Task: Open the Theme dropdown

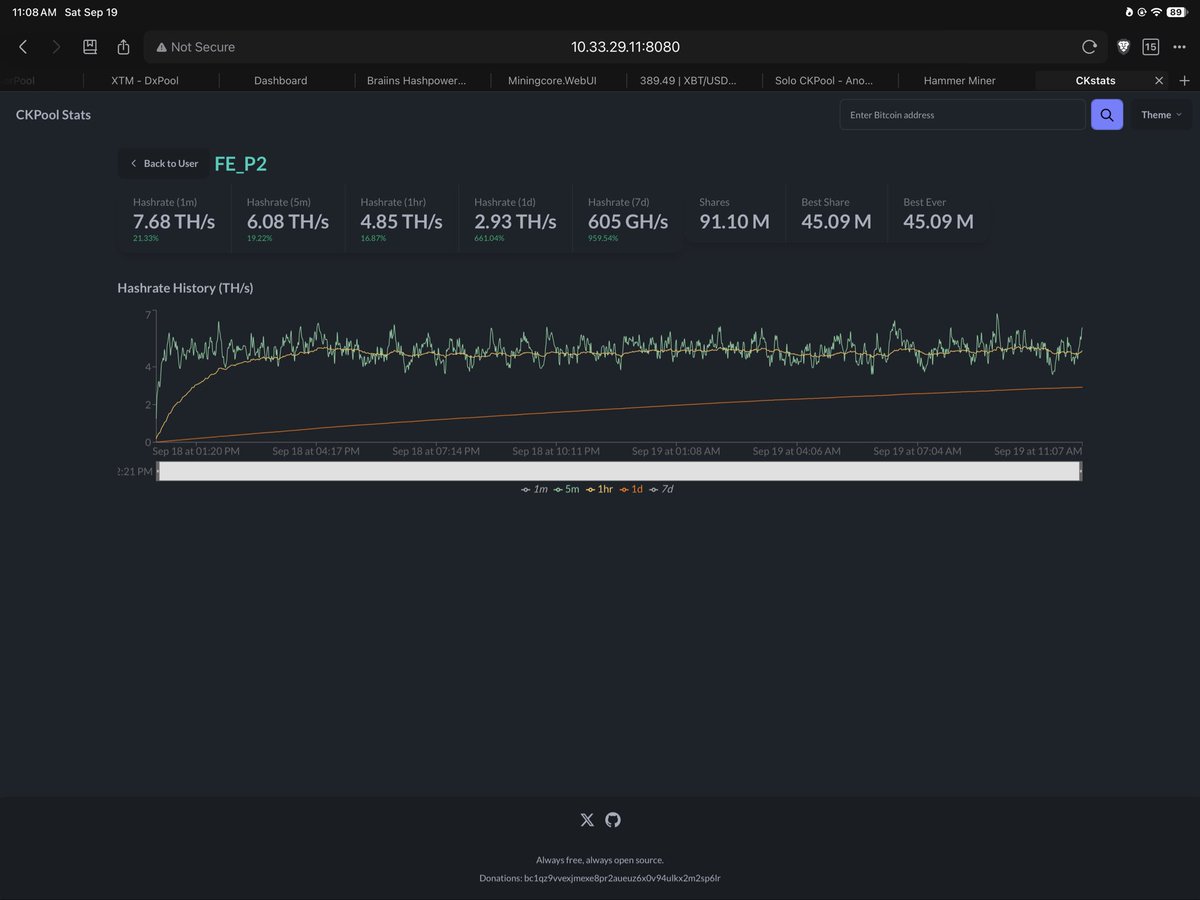Action: tap(1161, 115)
